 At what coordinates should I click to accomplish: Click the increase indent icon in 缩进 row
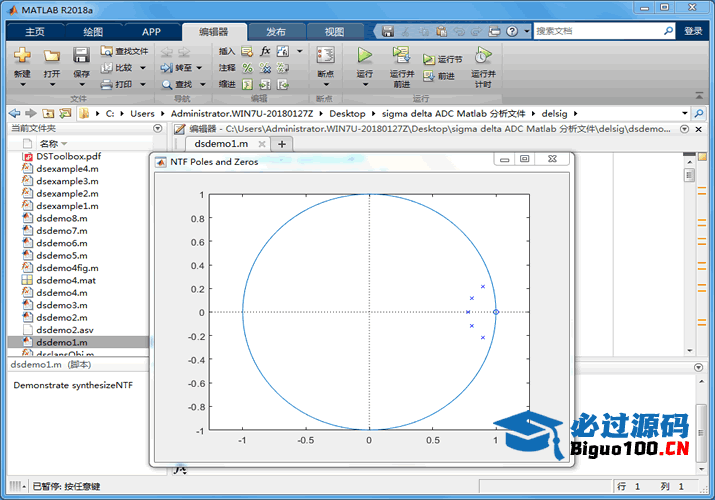click(265, 84)
